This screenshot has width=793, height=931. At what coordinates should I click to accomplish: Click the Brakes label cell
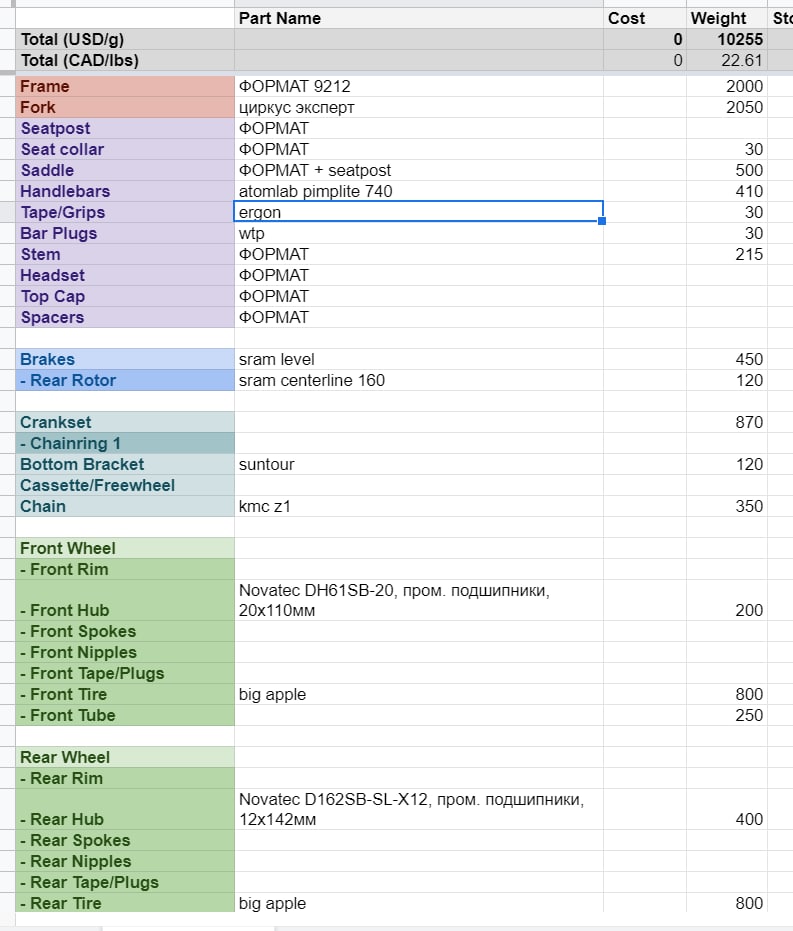point(125,359)
